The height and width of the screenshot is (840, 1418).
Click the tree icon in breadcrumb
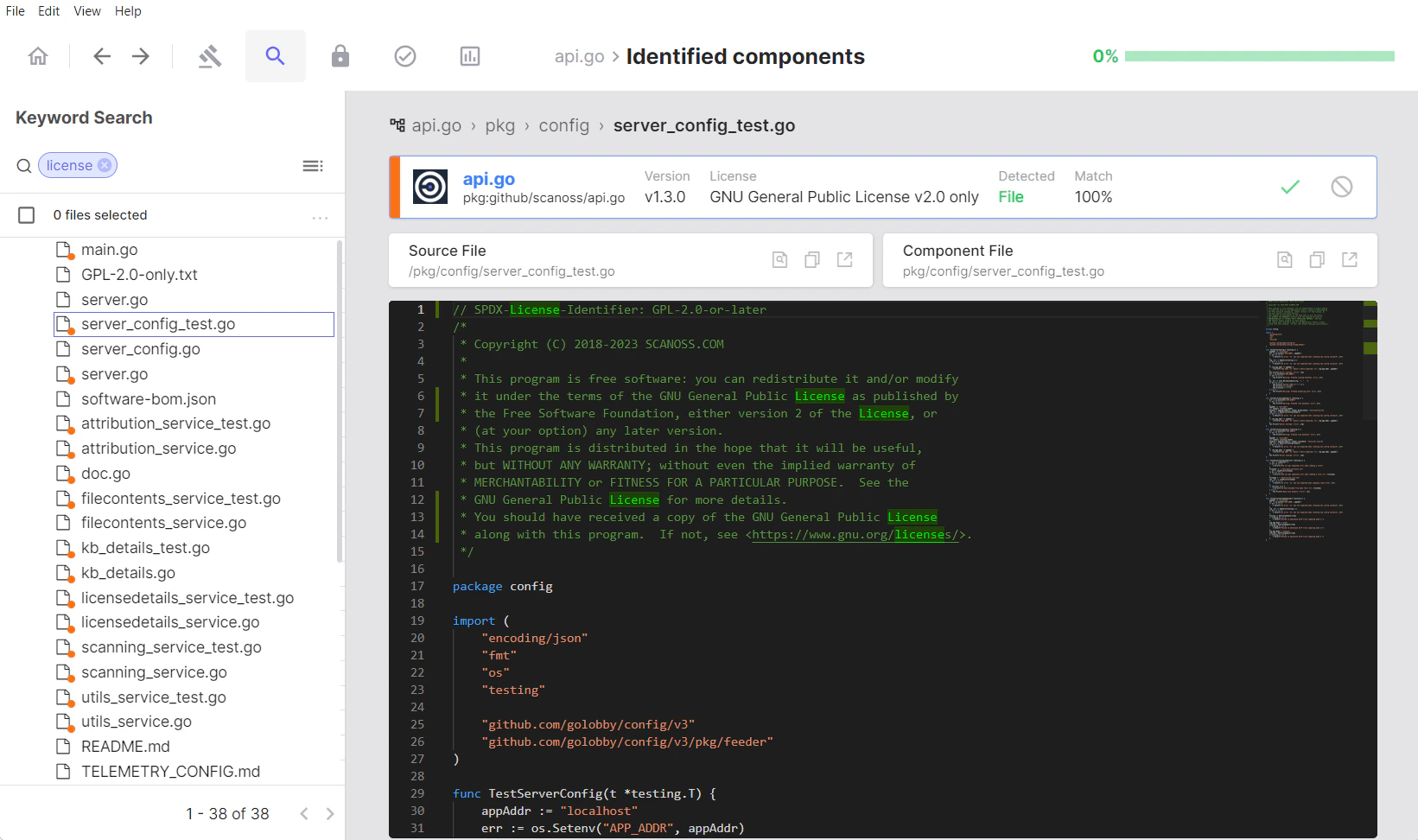point(397,125)
